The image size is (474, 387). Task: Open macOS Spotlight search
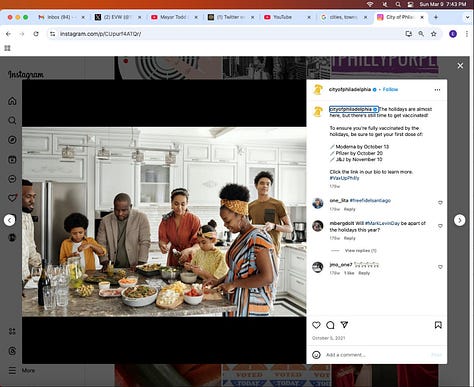tap(398, 4)
